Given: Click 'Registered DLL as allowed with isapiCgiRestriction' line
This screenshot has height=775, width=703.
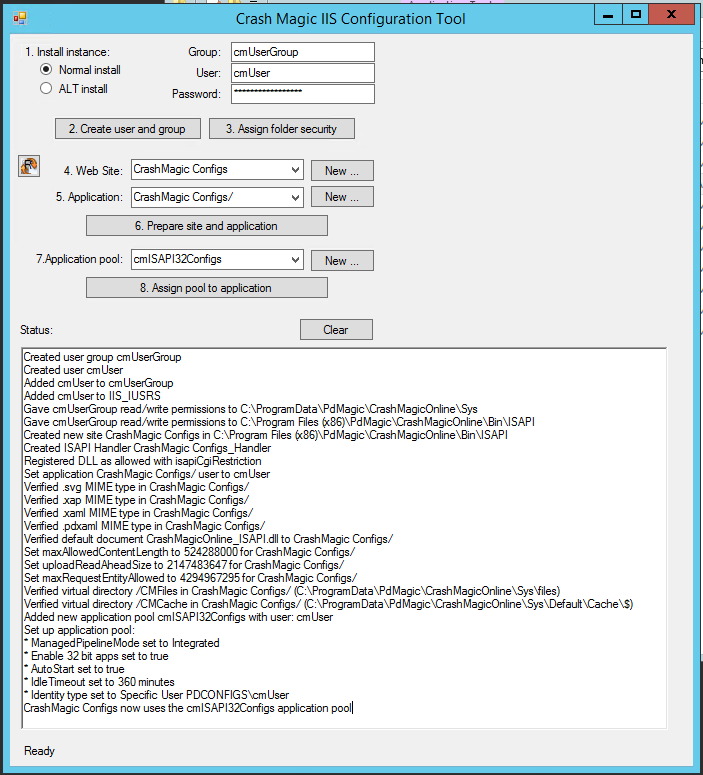Looking at the screenshot, I should coord(142,461).
